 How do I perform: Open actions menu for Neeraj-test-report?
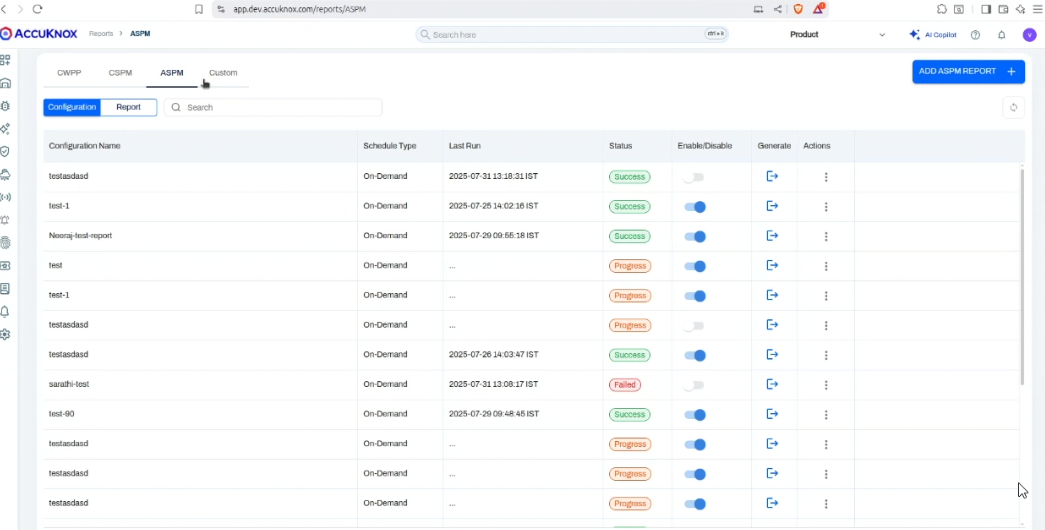(826, 236)
